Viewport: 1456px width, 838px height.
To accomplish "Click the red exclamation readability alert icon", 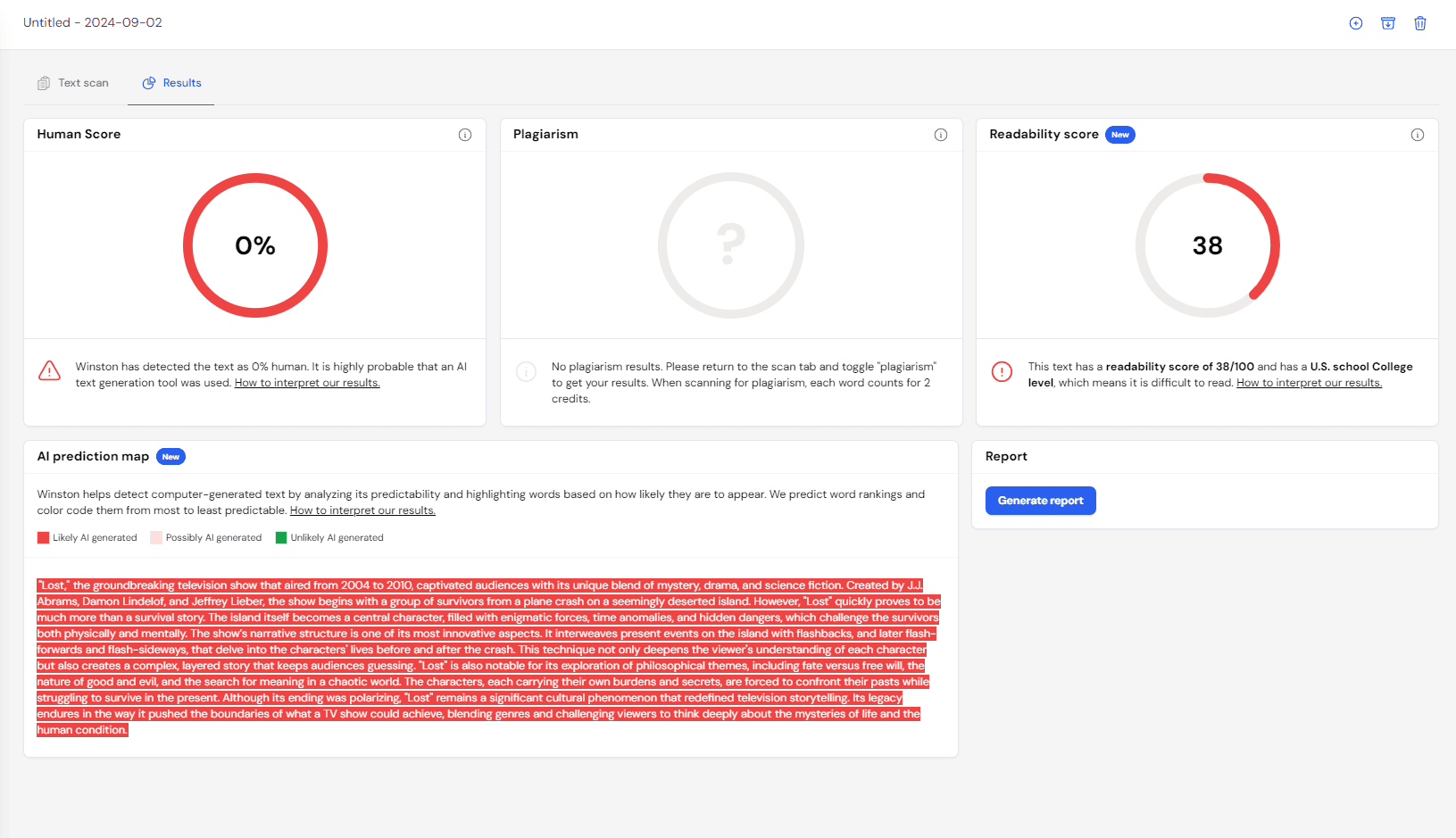I will tap(1002, 371).
